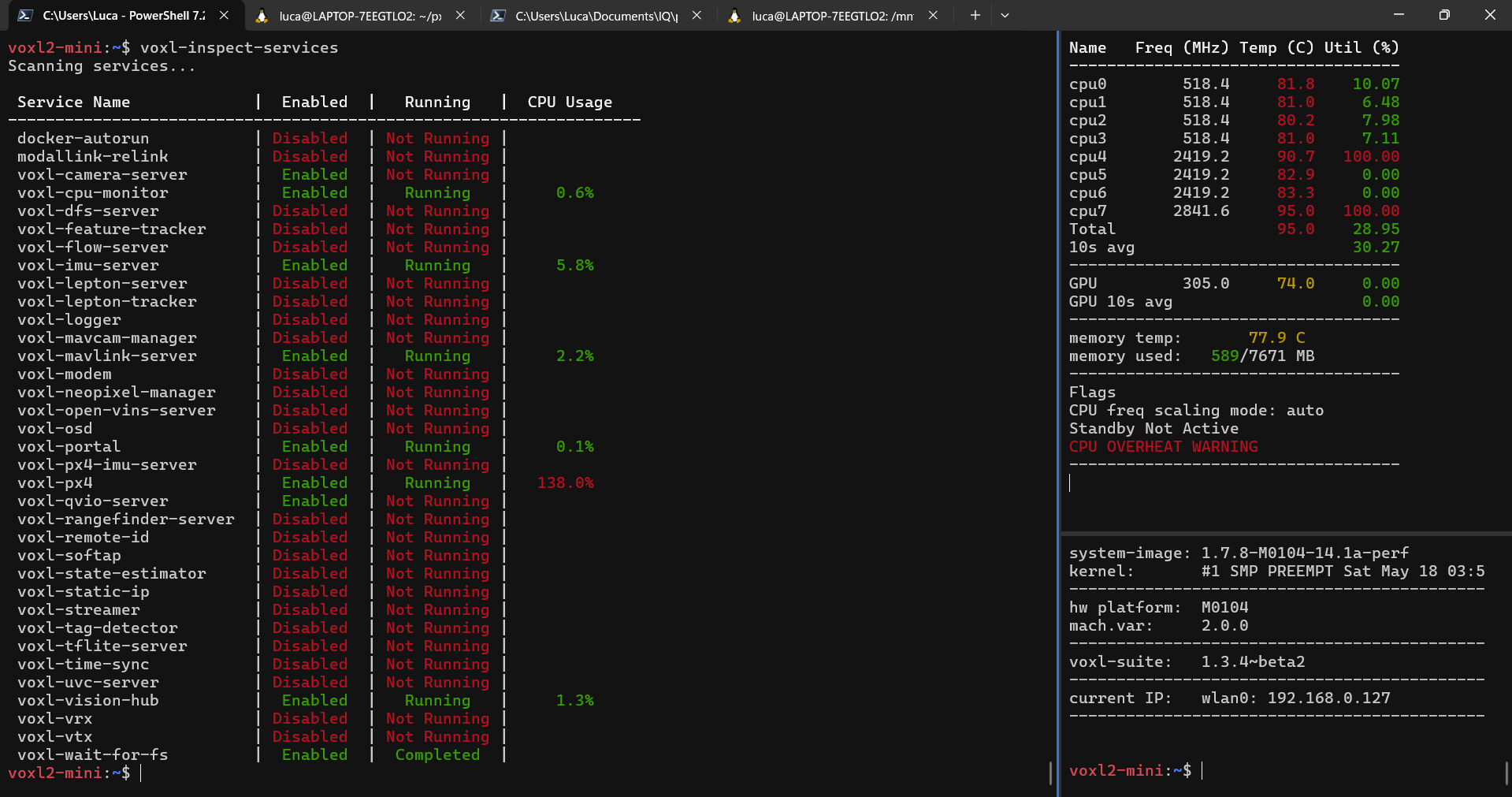
Task: Click the voxl-vision-hub service name
Action: pos(88,701)
